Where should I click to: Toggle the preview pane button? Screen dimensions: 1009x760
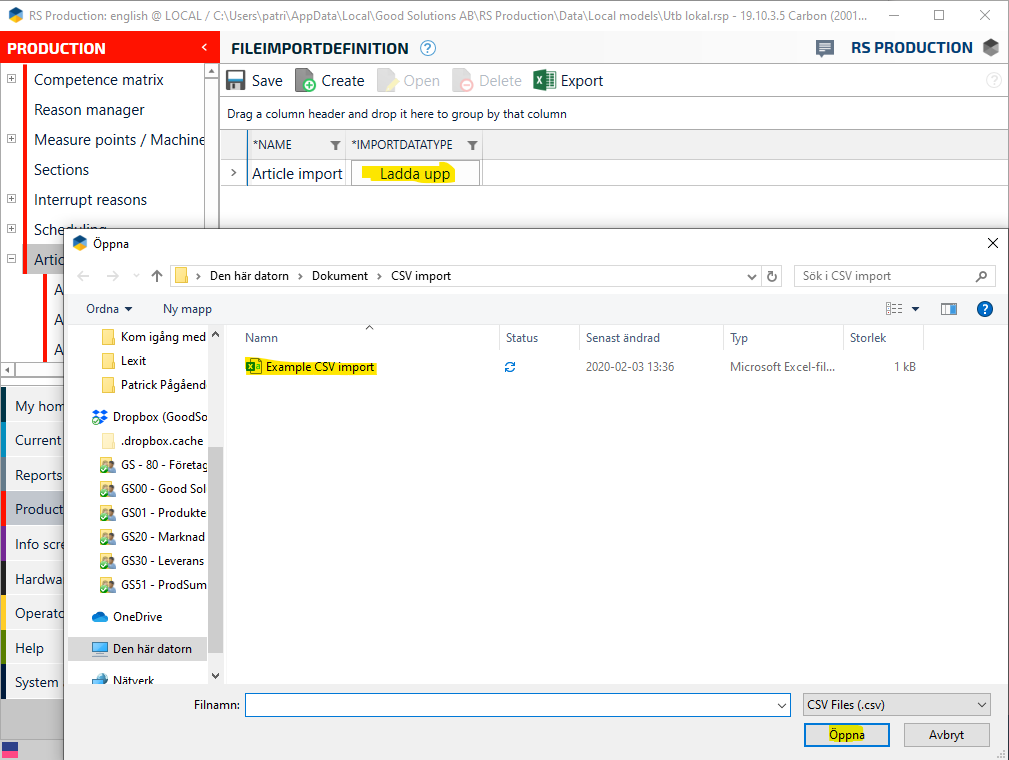coord(949,309)
